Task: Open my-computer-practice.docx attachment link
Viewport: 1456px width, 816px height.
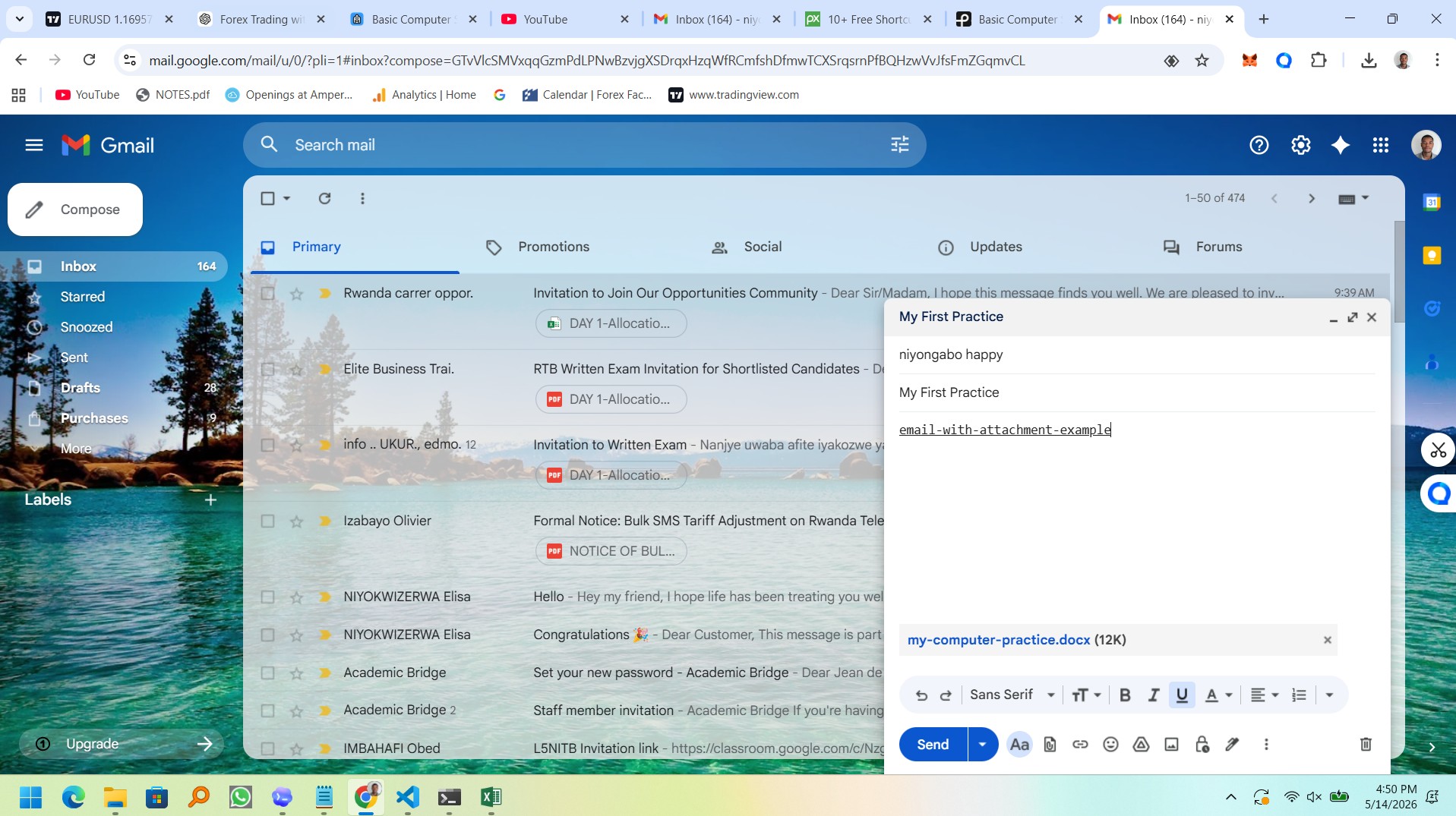Action: click(x=998, y=640)
